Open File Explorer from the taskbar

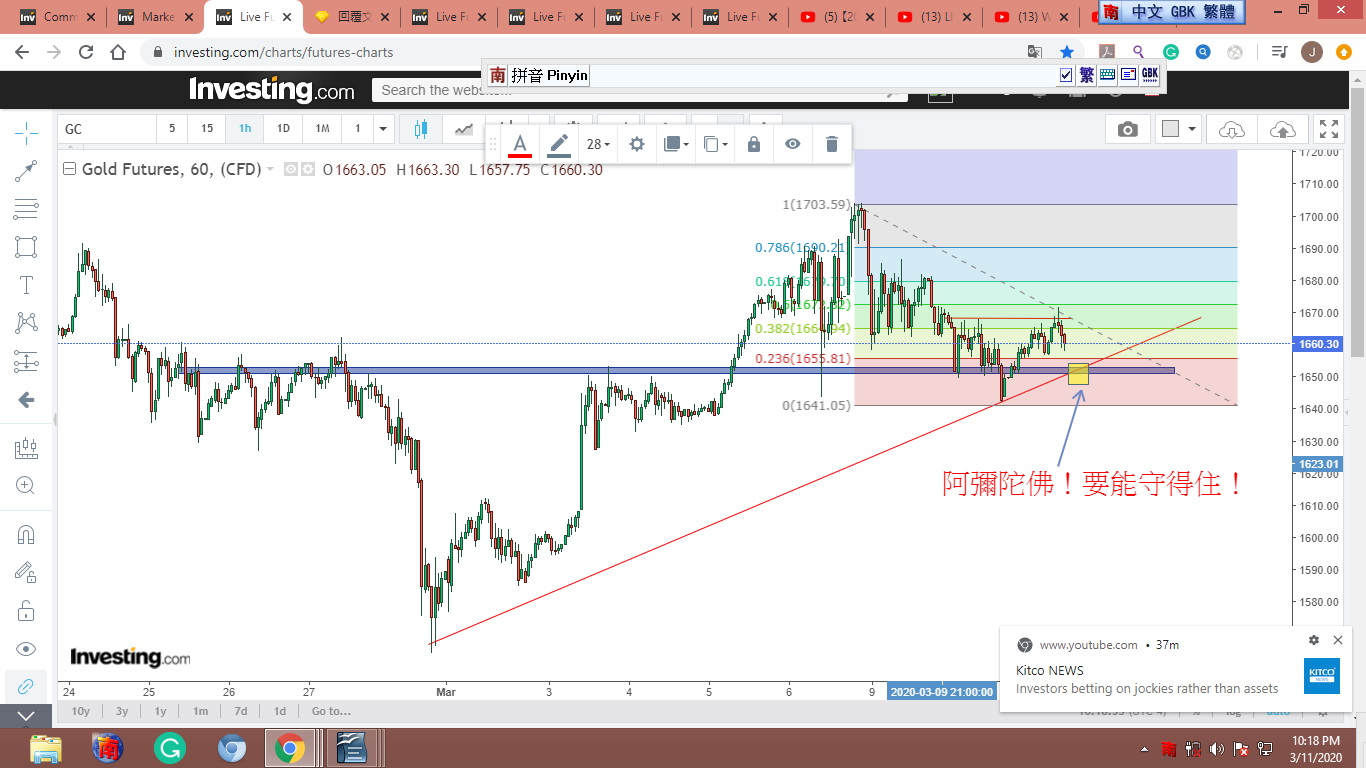tap(45, 748)
